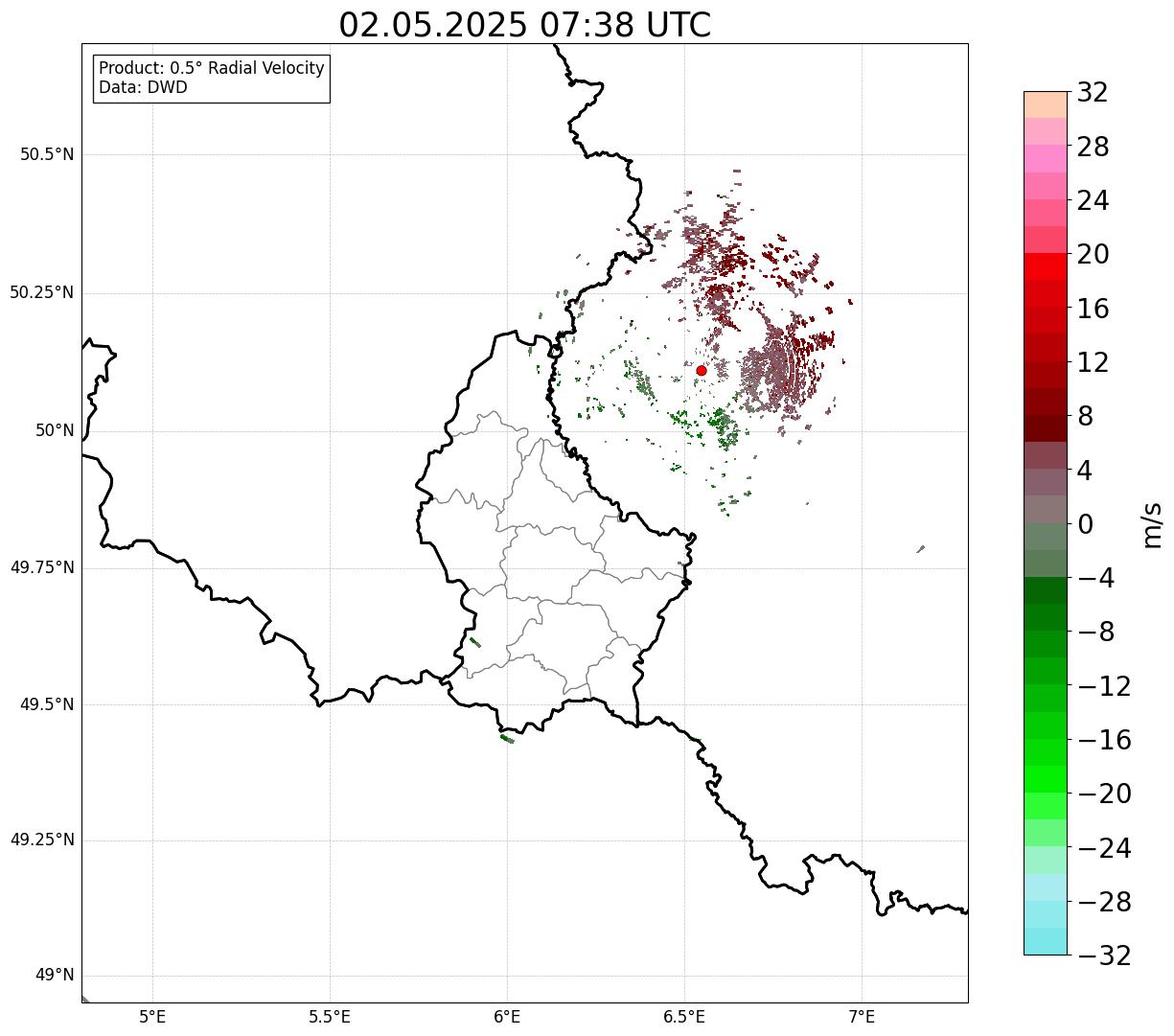Click the 6°E longitude label
1174x1036 pixels.
[507, 1017]
